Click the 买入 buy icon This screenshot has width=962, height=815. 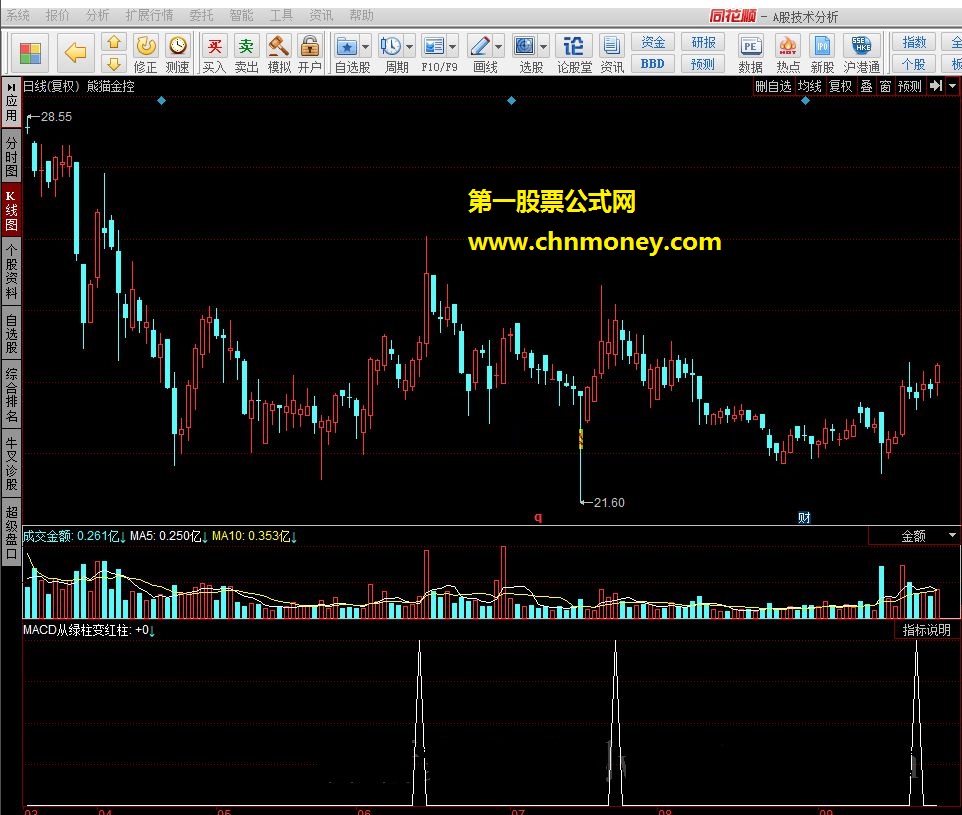214,53
